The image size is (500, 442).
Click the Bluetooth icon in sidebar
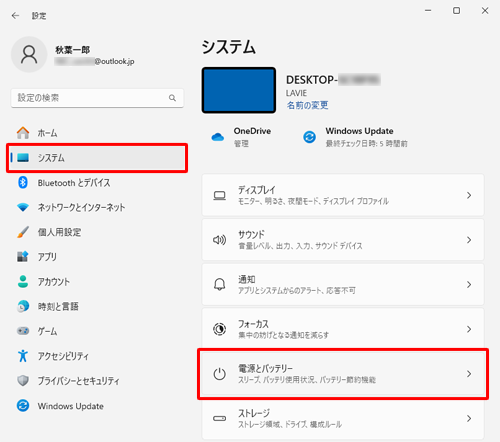pyautogui.click(x=23, y=182)
